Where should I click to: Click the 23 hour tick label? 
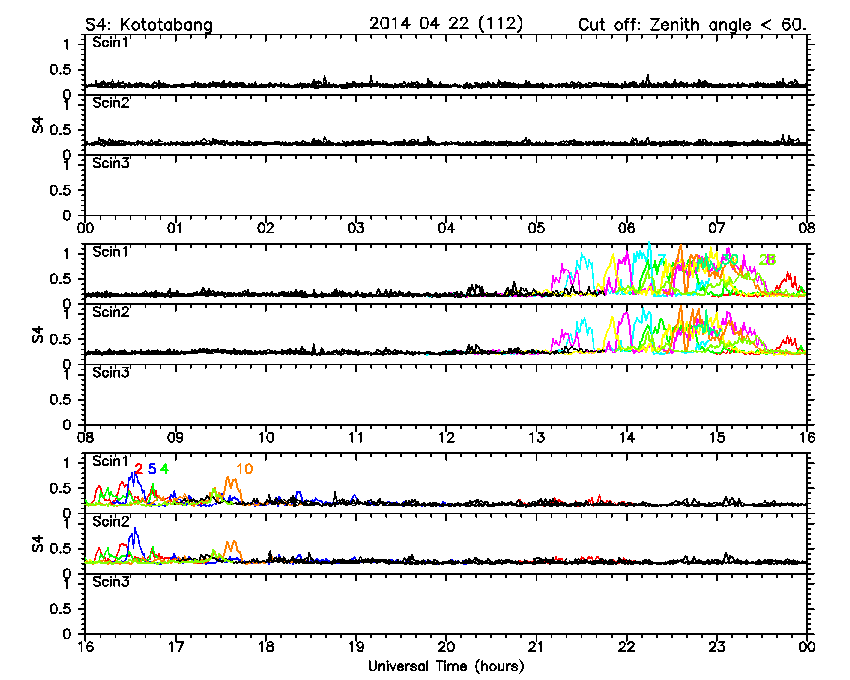(x=717, y=647)
